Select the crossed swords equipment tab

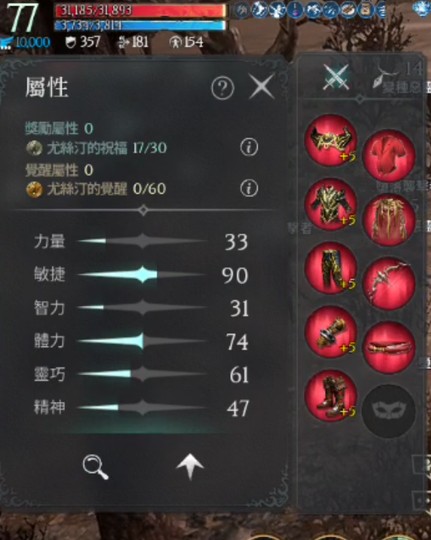[336, 77]
